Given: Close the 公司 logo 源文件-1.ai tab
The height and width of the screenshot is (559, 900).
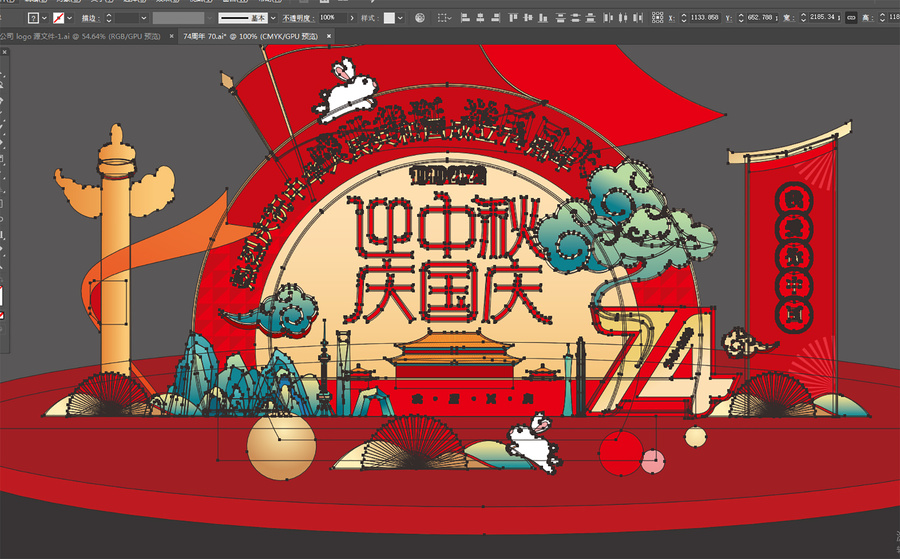Looking at the screenshot, I should [171, 36].
